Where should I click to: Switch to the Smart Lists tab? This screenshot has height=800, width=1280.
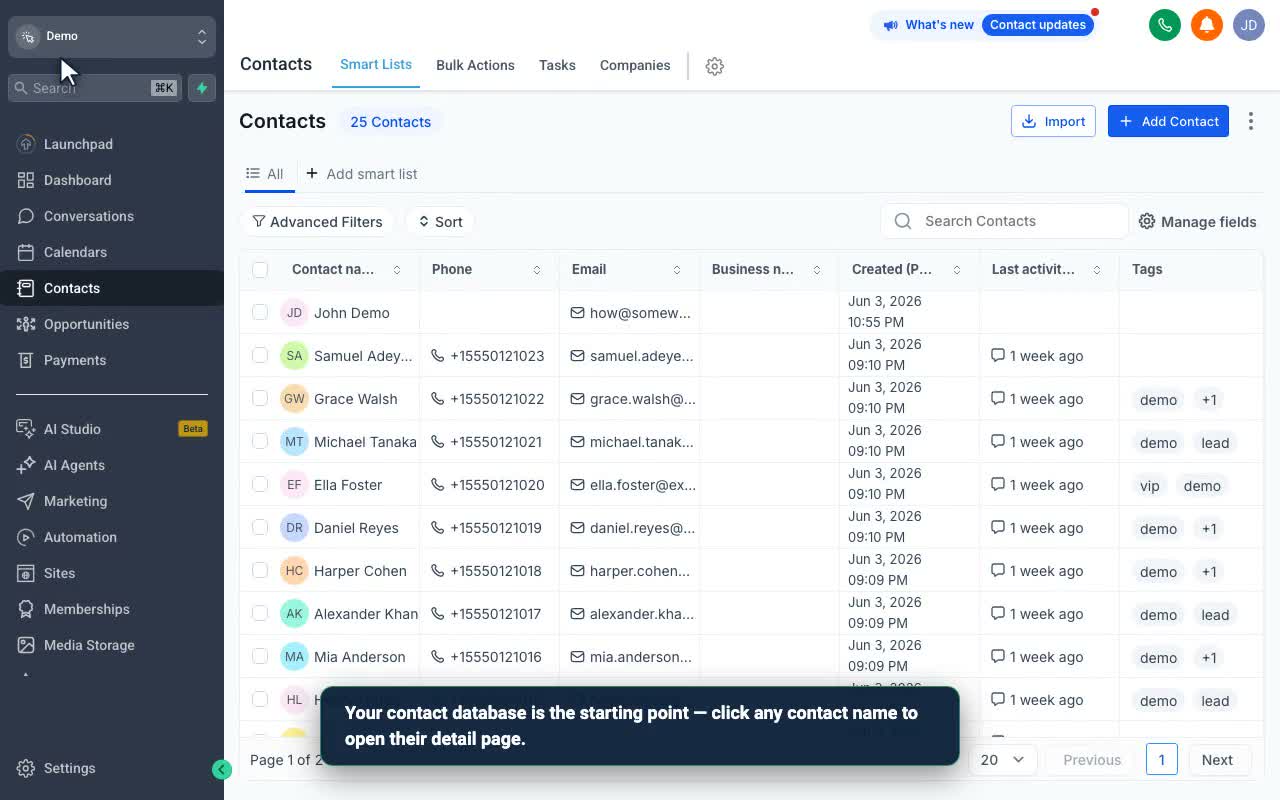click(376, 64)
